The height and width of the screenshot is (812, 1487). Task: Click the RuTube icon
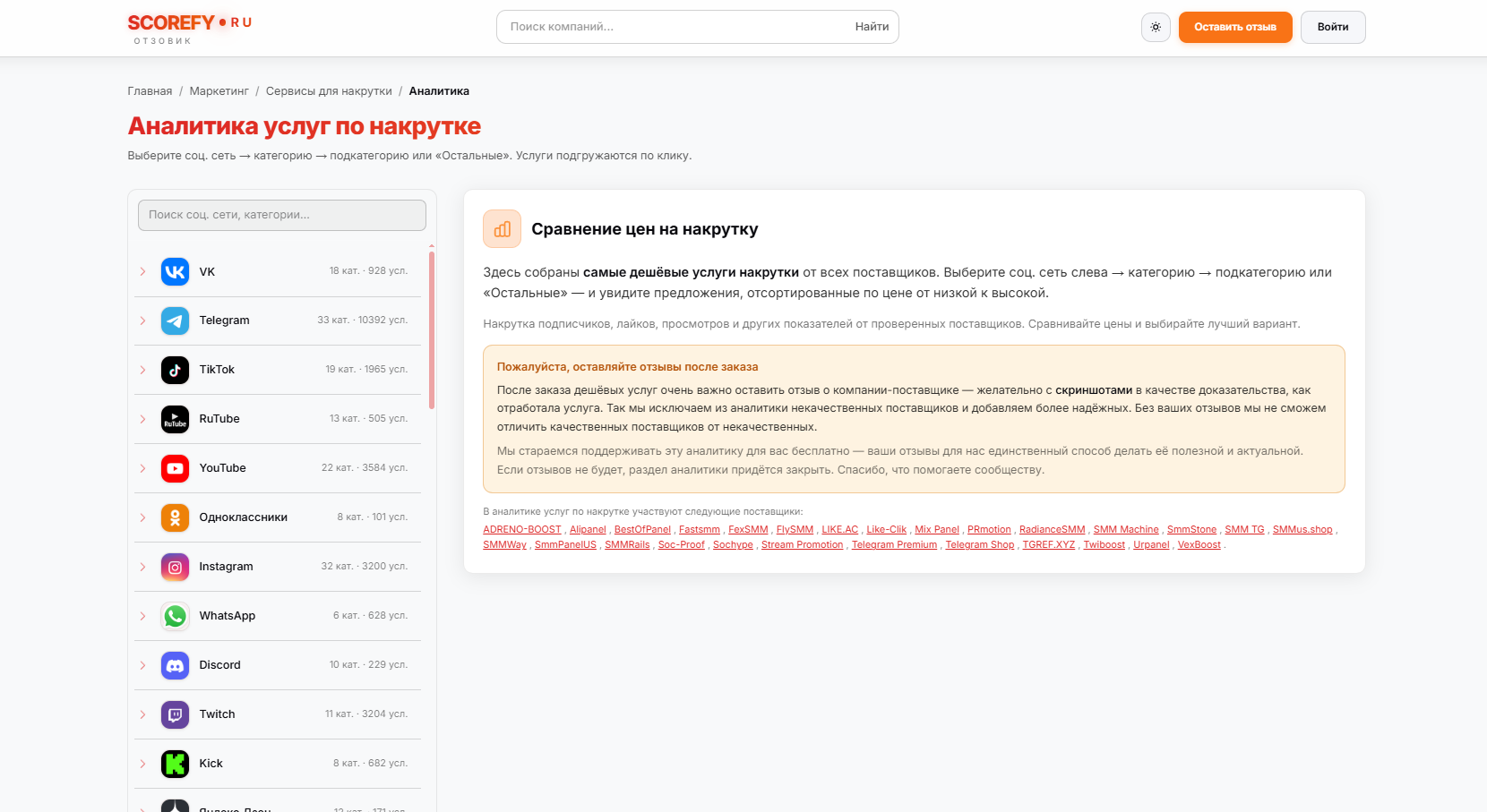click(175, 419)
